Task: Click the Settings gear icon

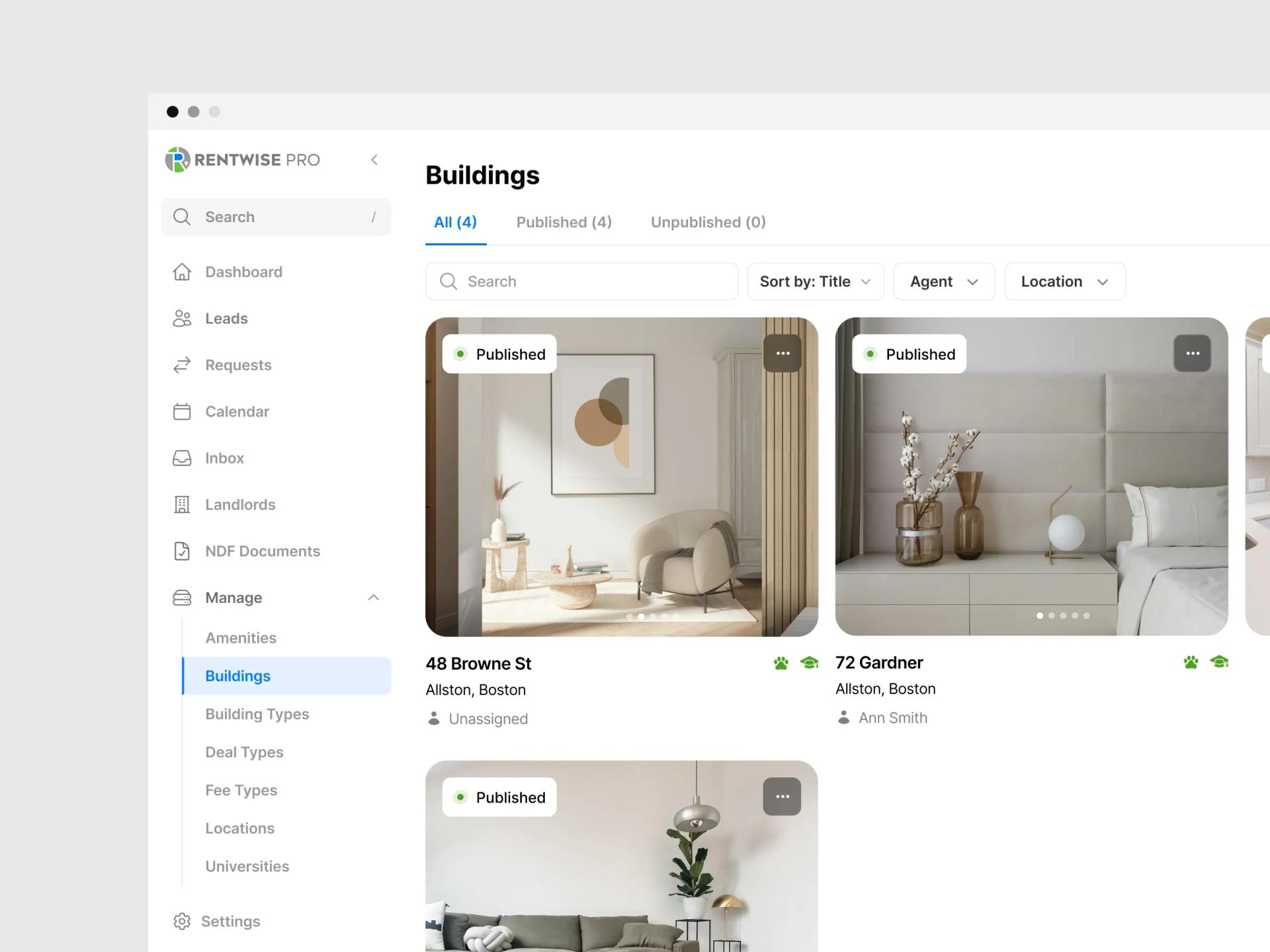Action: (182, 922)
